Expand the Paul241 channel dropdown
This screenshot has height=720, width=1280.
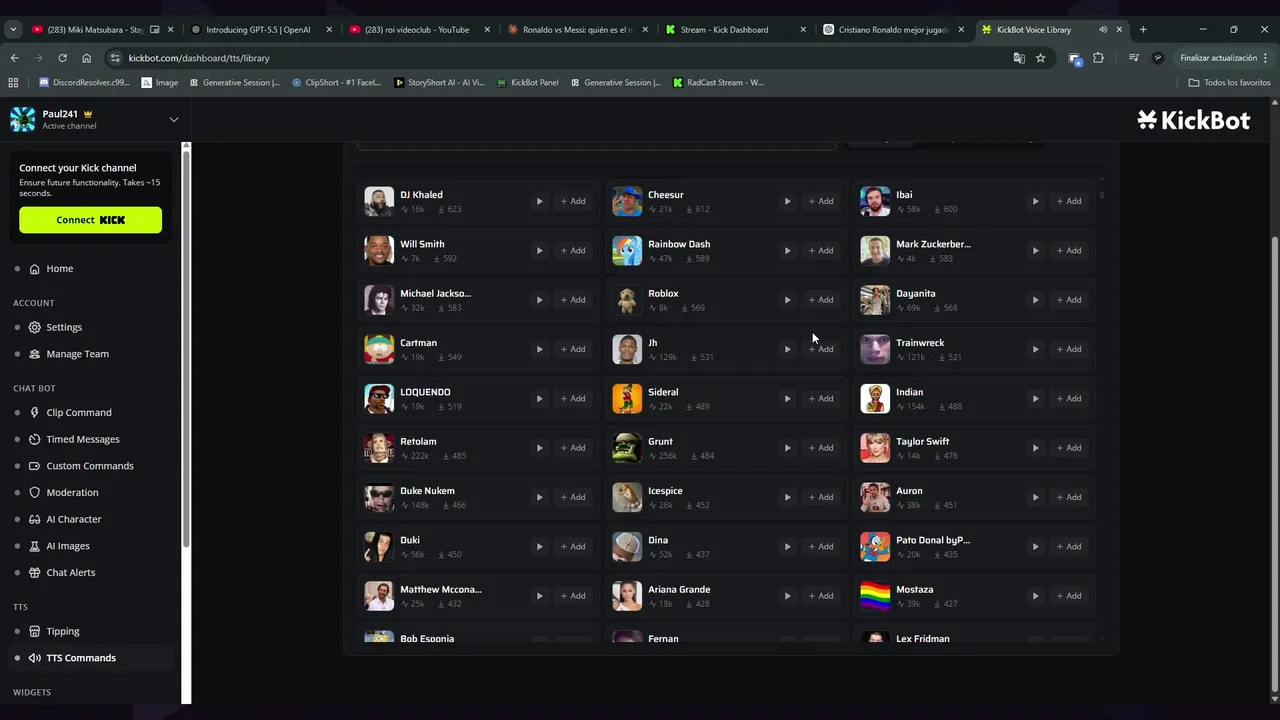pos(173,120)
